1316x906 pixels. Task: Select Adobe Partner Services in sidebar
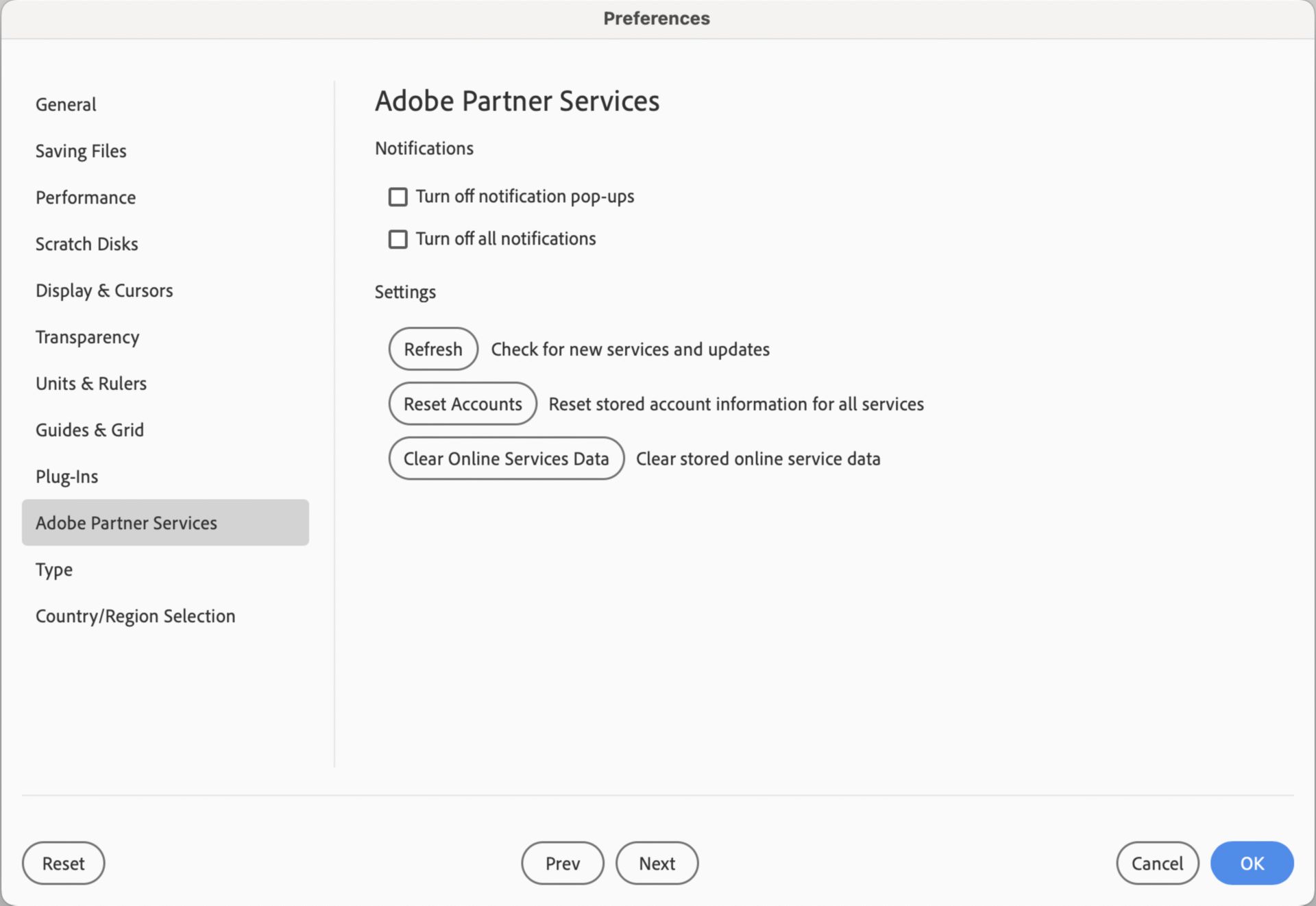165,523
